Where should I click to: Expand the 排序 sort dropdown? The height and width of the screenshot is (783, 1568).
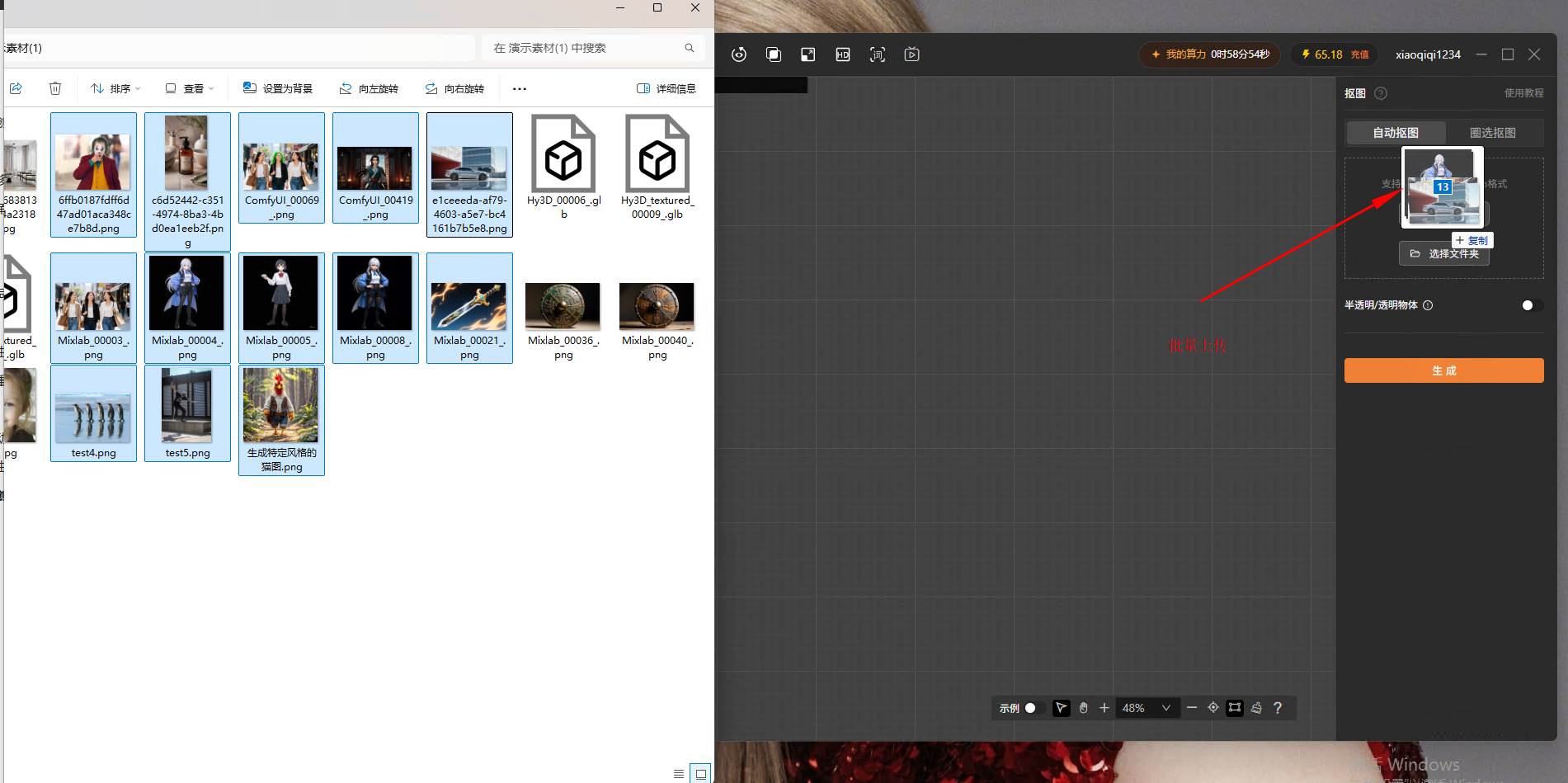pos(116,88)
